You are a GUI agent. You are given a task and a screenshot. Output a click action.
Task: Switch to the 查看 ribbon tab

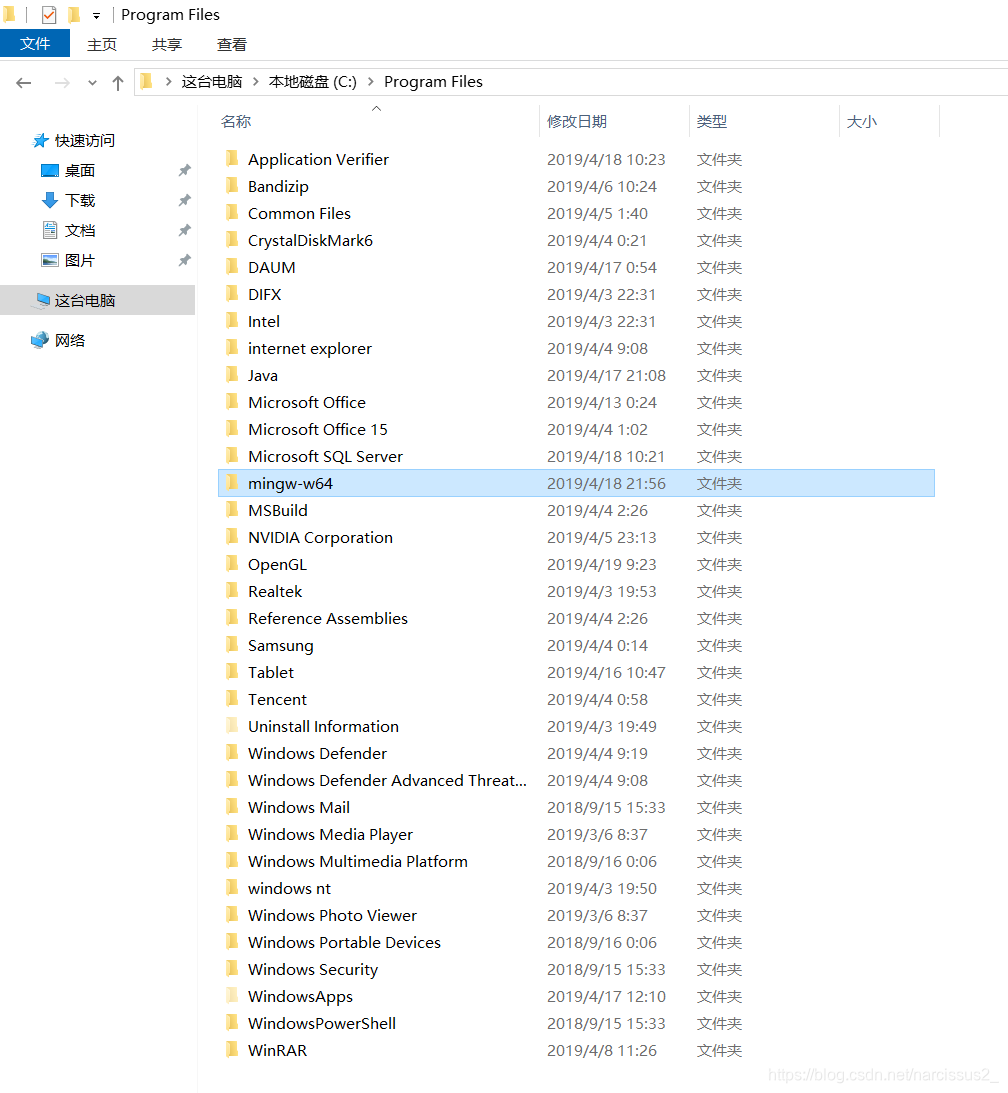(231, 45)
